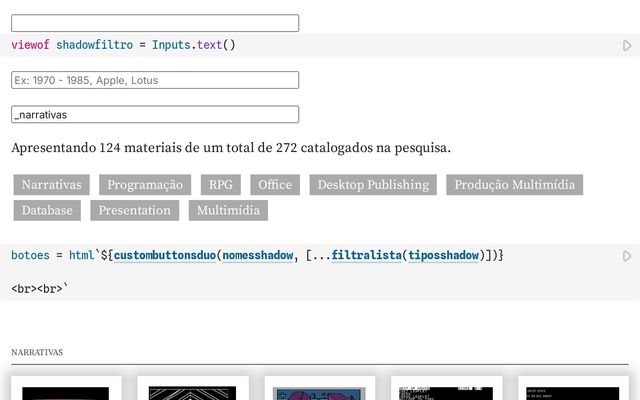This screenshot has height=400, width=640.
Task: Click the 'nomesshadow' reference in code
Action: click(x=258, y=256)
